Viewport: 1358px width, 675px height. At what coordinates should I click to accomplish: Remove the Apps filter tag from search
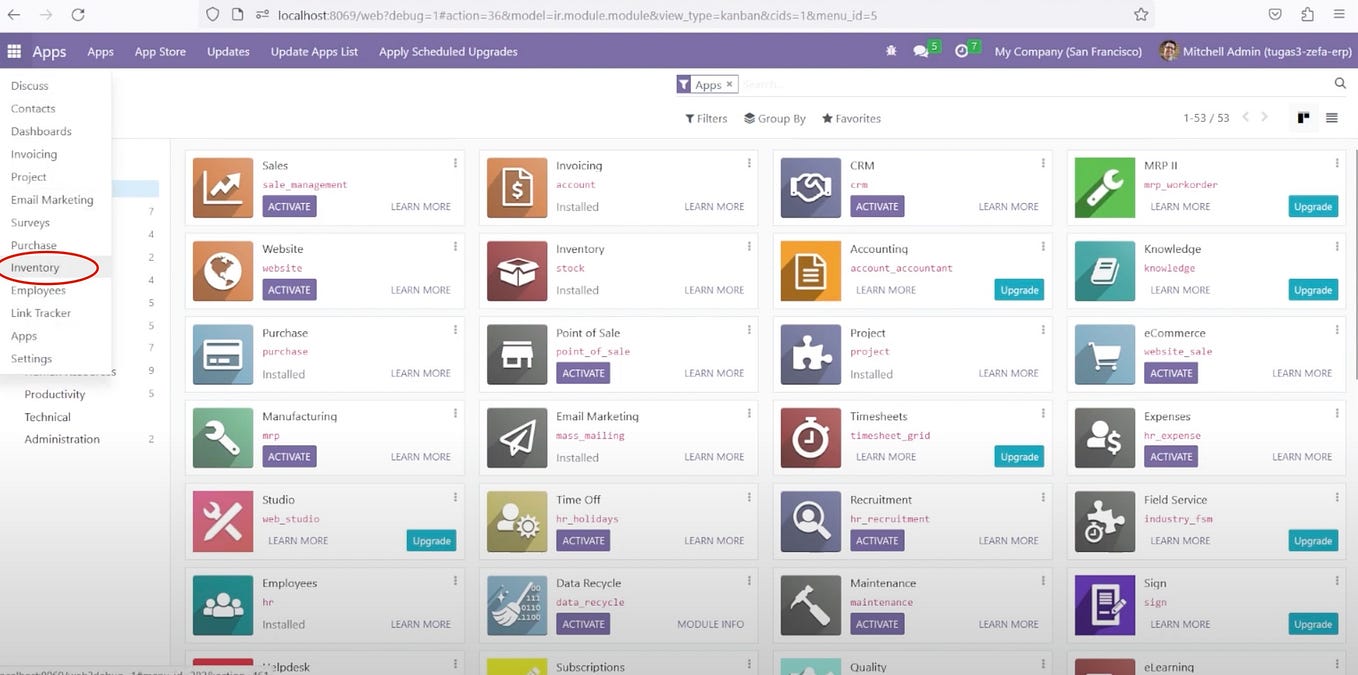[x=729, y=84]
